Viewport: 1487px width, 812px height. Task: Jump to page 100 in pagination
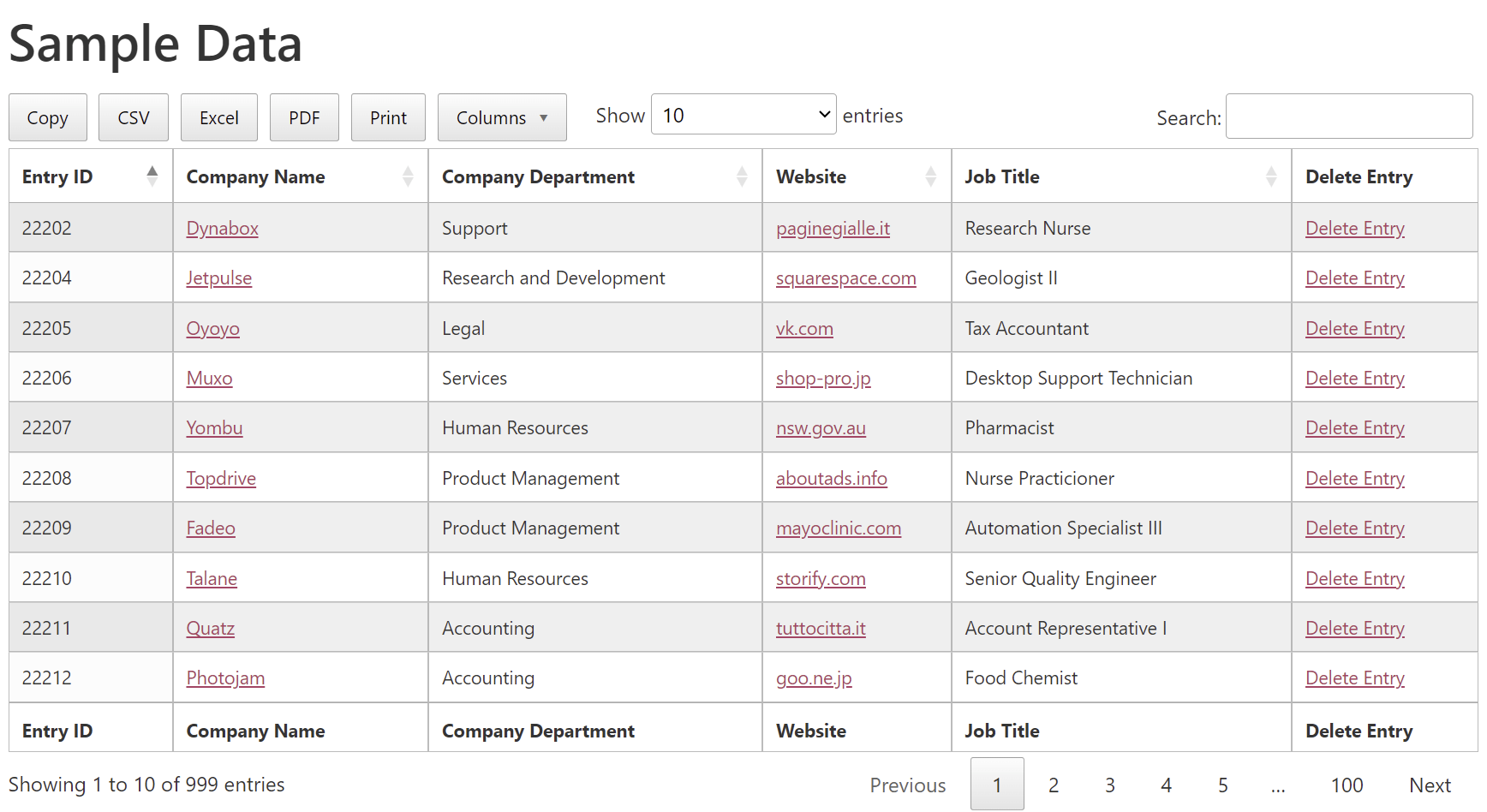tap(1346, 785)
